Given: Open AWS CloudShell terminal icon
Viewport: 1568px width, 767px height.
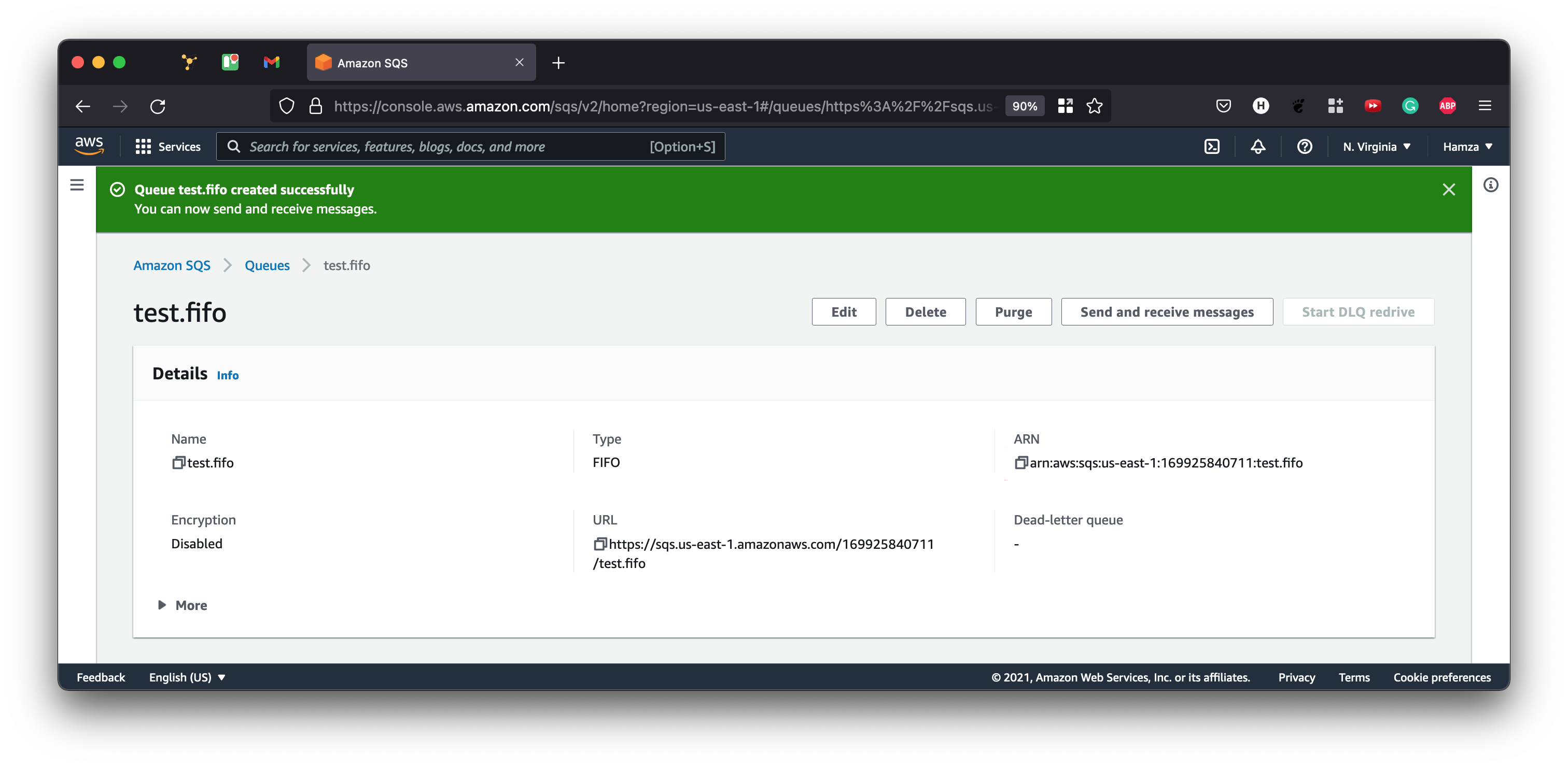Looking at the screenshot, I should tap(1212, 147).
